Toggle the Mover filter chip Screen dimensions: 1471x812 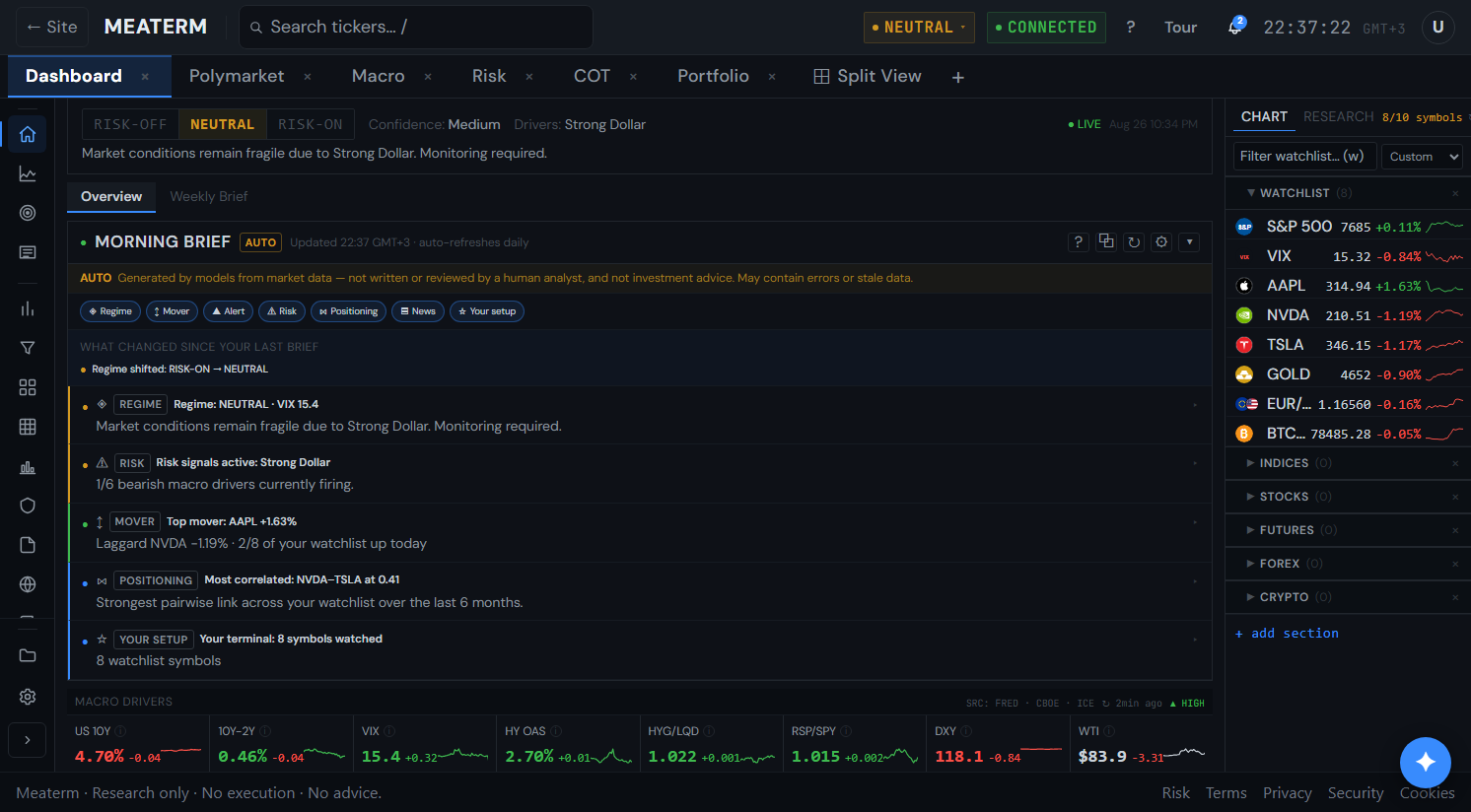coord(172,311)
